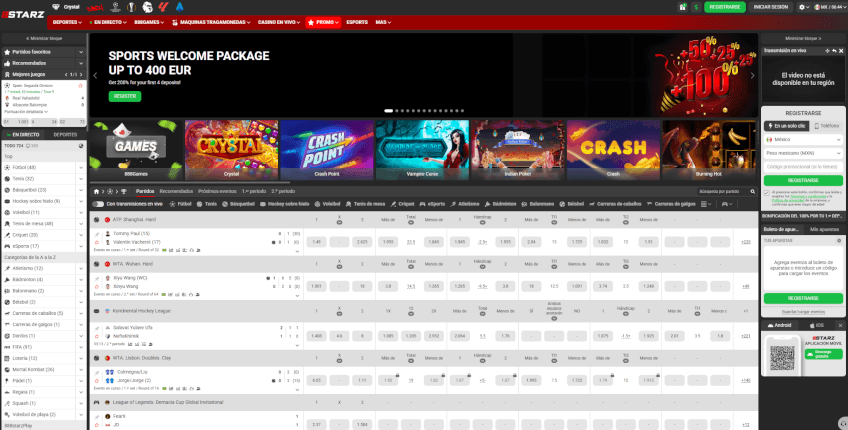Go to next banner slide arrow
Image resolution: width=848 pixels, height=430 pixels.
(x=752, y=76)
